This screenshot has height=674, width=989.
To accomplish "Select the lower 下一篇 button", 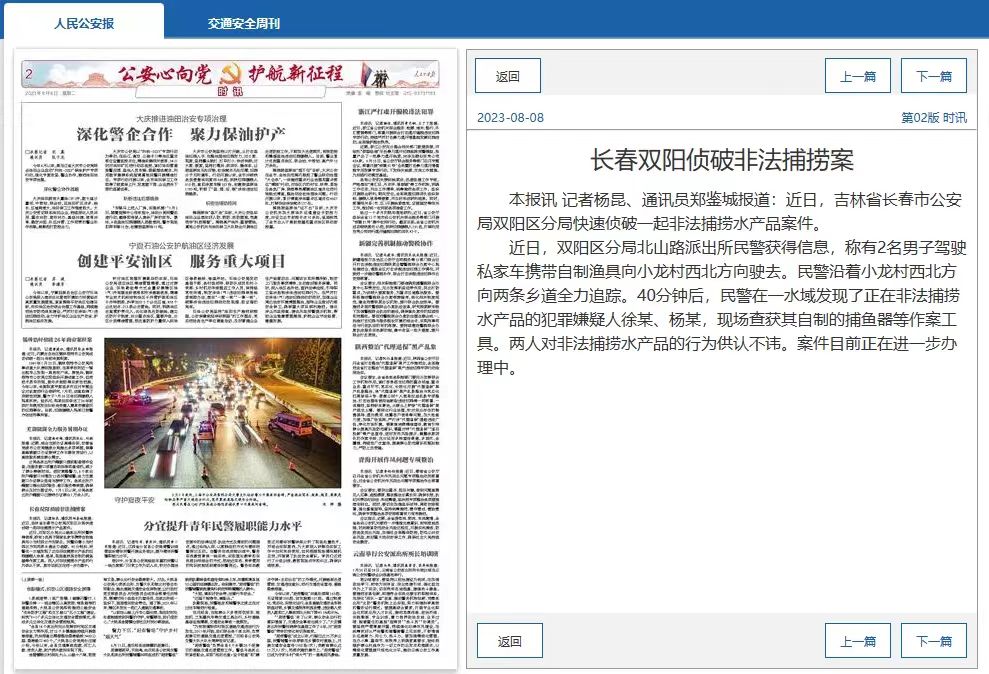I will point(933,641).
